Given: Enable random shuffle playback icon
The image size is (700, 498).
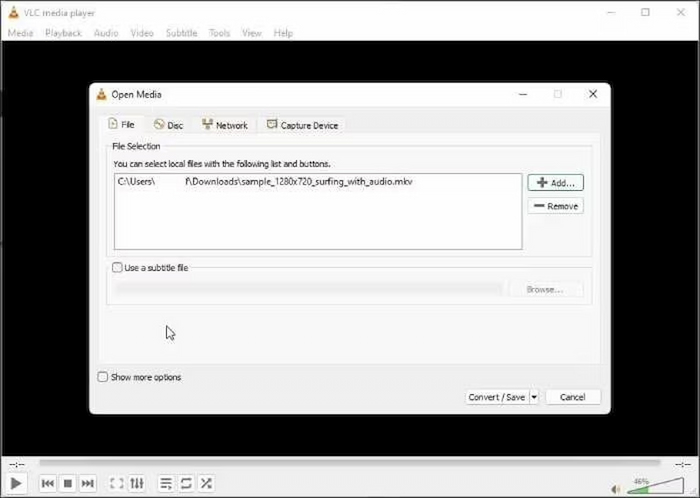Looking at the screenshot, I should coord(206,483).
